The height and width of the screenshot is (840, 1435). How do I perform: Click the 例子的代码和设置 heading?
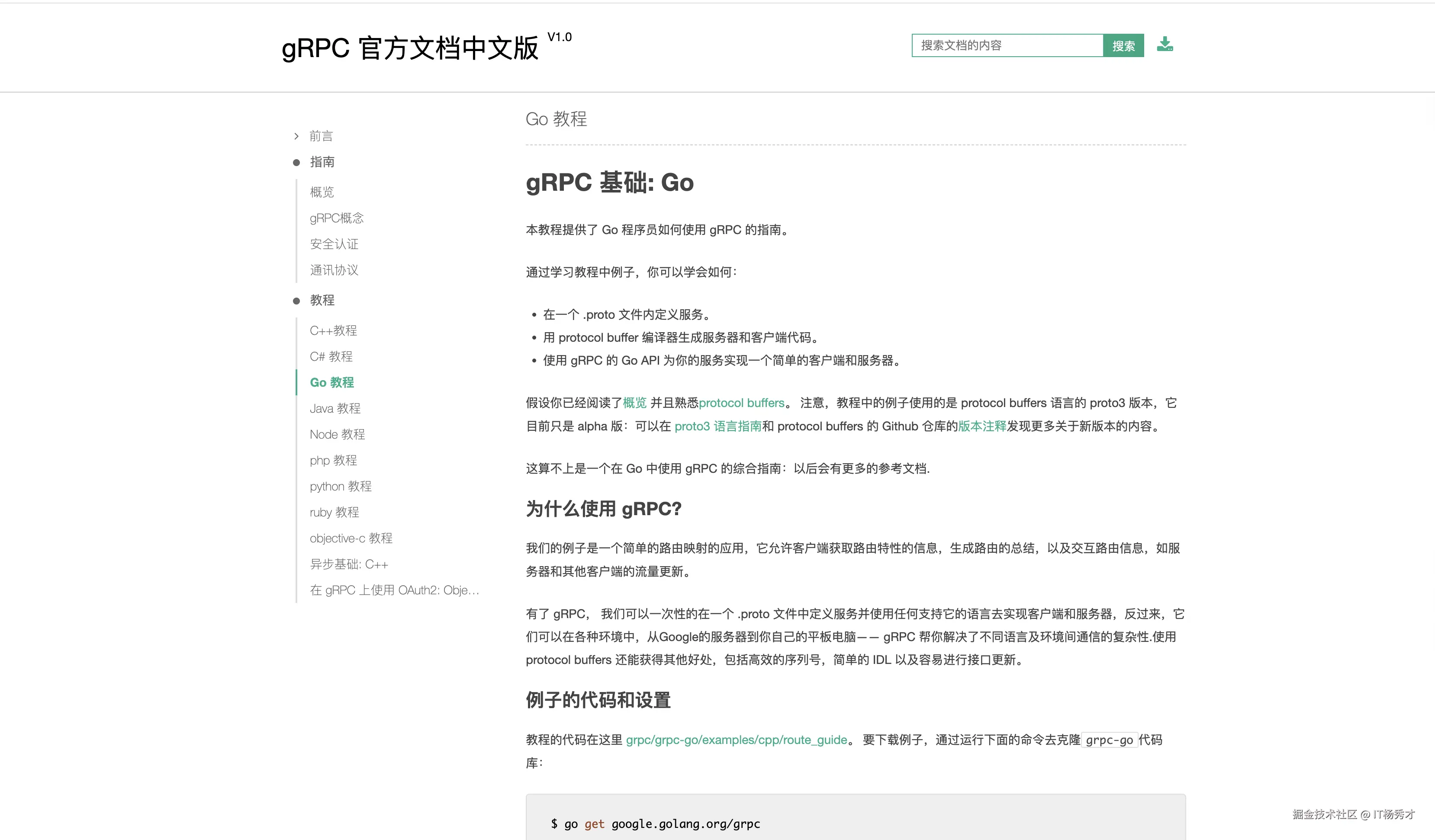click(598, 700)
